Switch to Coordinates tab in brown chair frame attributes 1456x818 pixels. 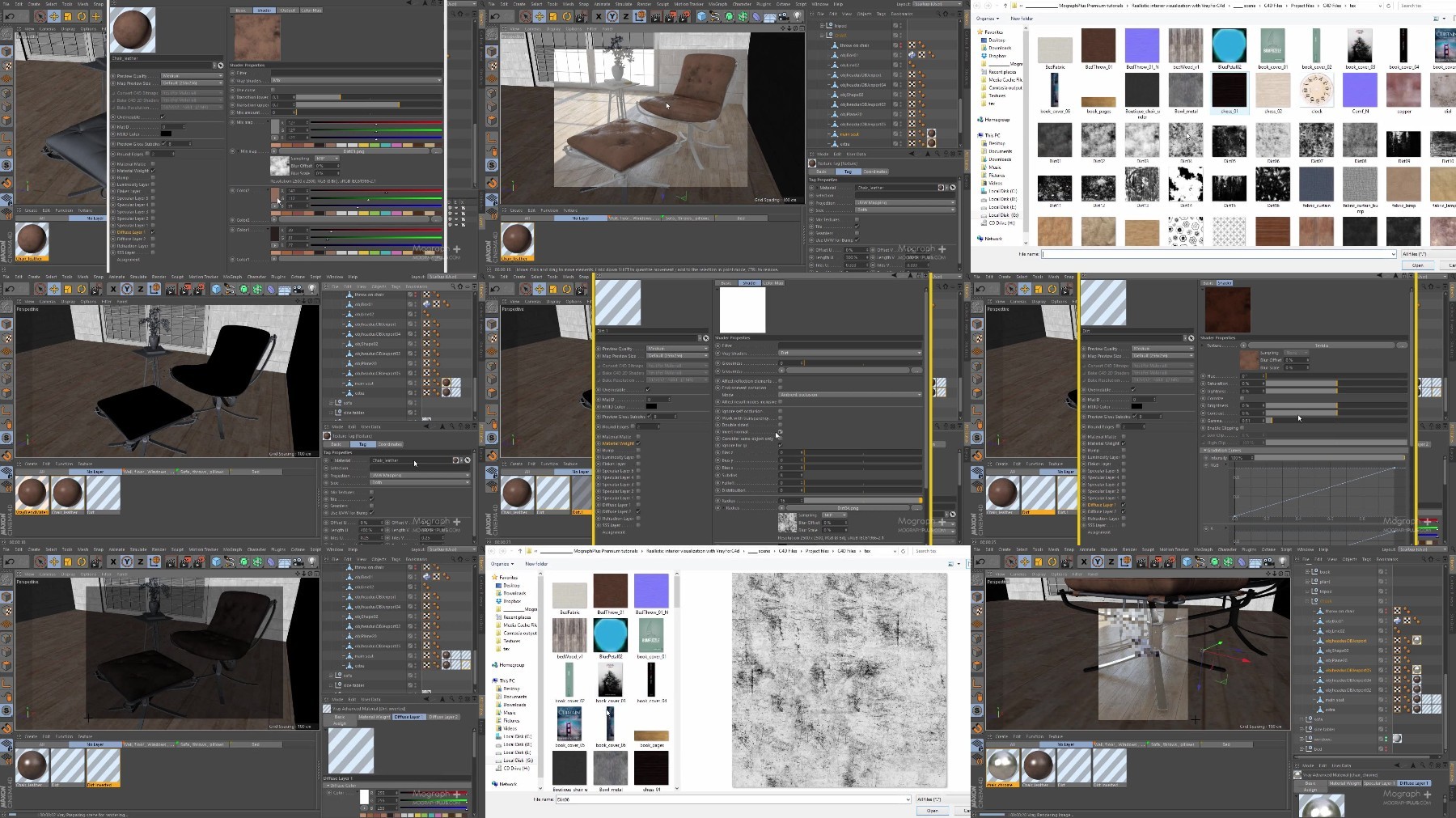click(x=875, y=172)
